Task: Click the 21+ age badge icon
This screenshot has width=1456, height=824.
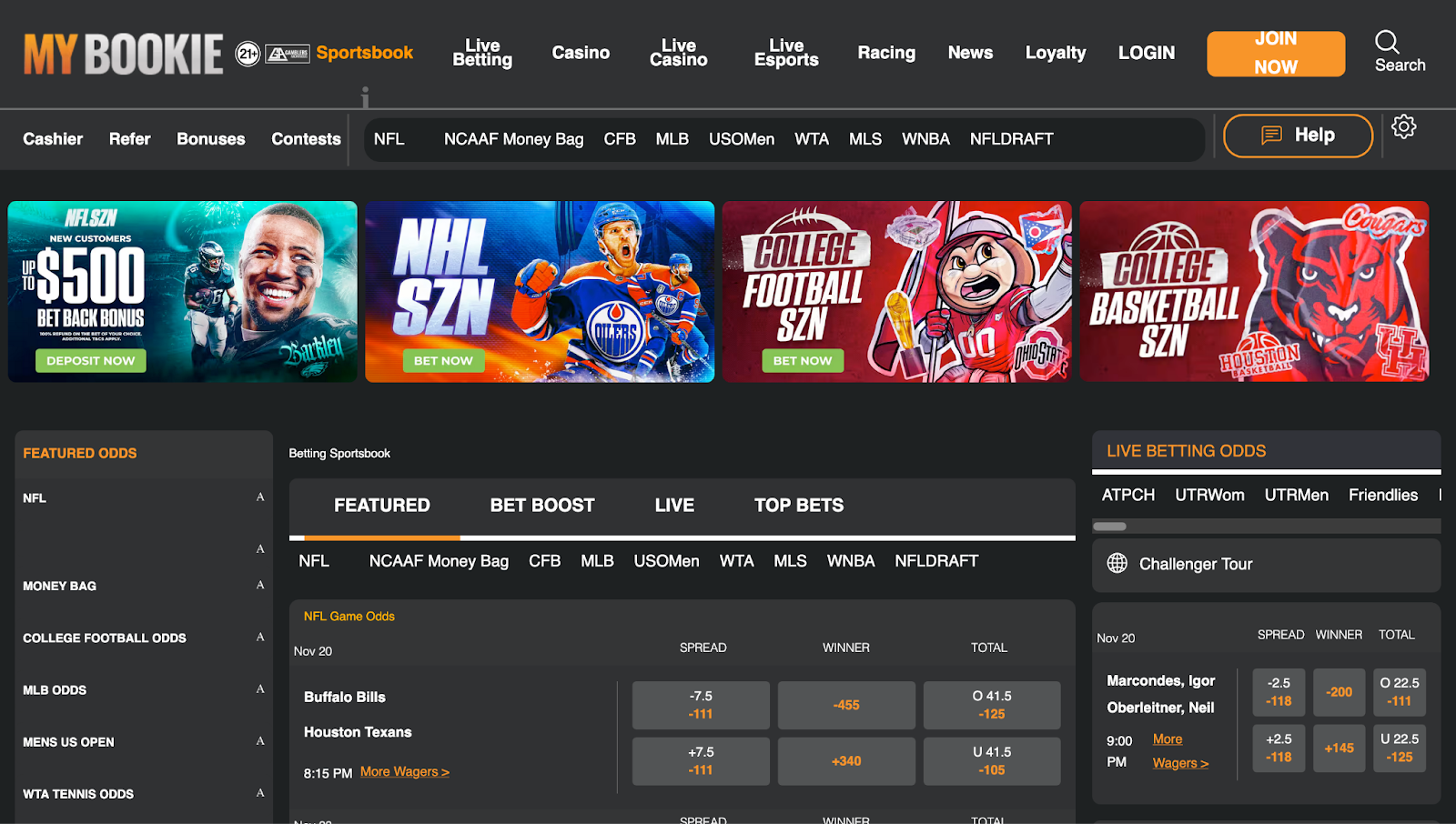Action: coord(248,54)
